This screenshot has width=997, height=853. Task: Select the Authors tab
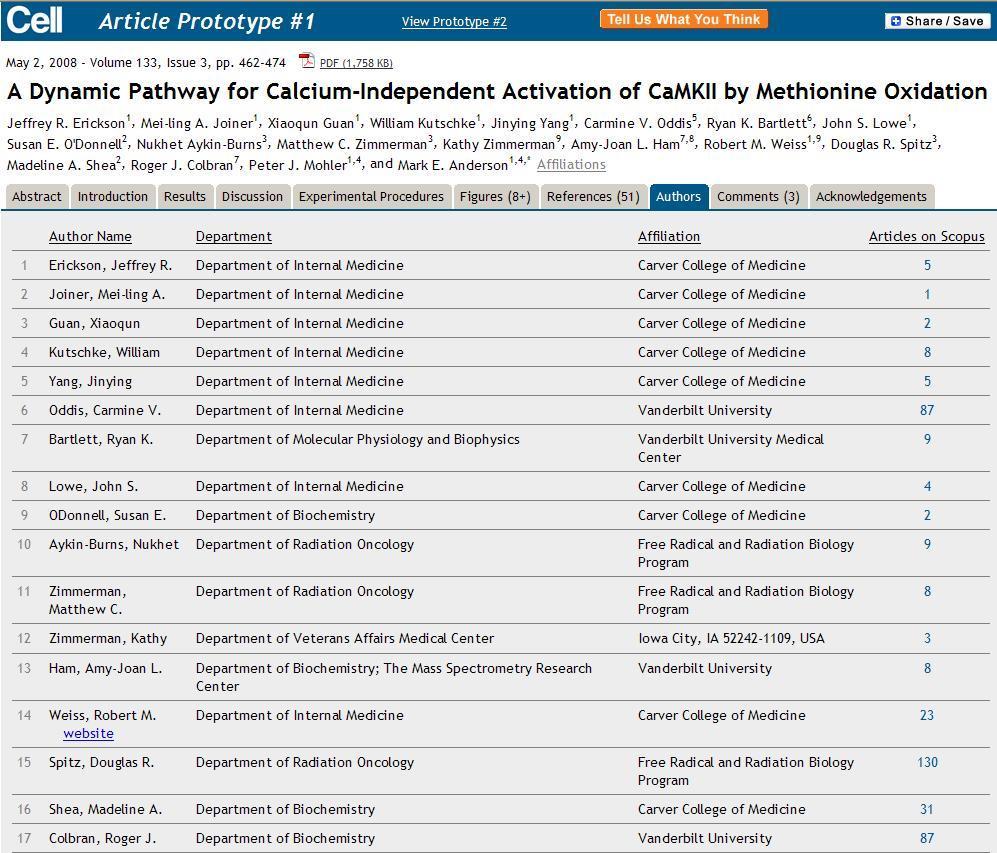(x=678, y=196)
